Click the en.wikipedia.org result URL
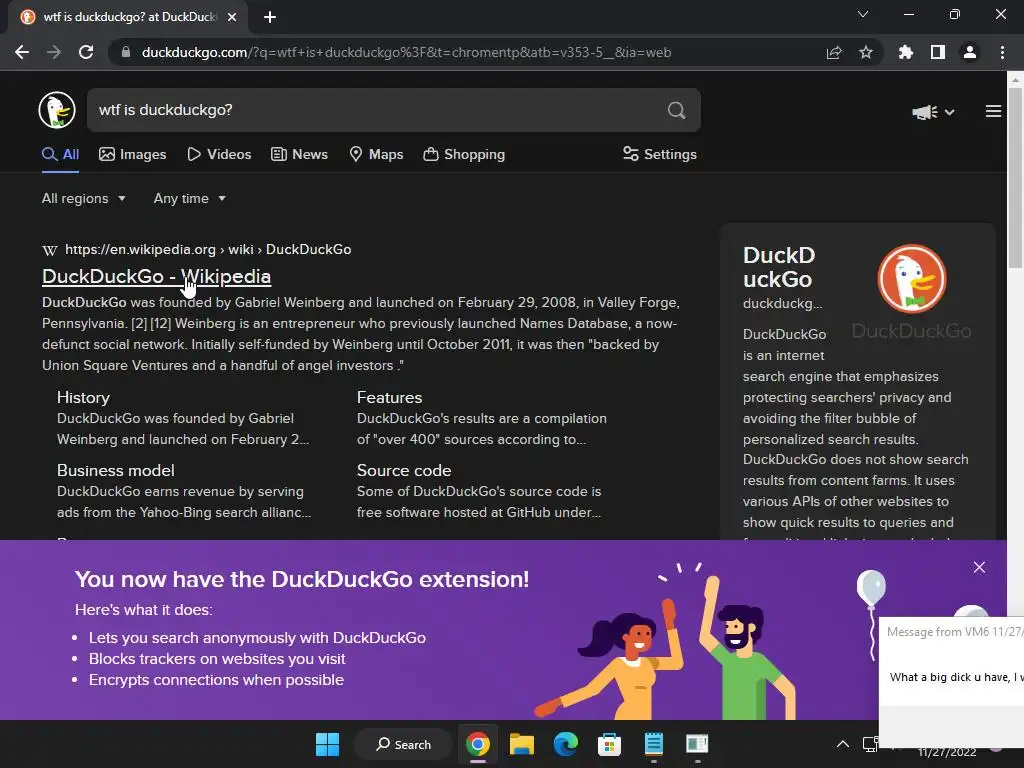This screenshot has height=768, width=1024. point(208,249)
